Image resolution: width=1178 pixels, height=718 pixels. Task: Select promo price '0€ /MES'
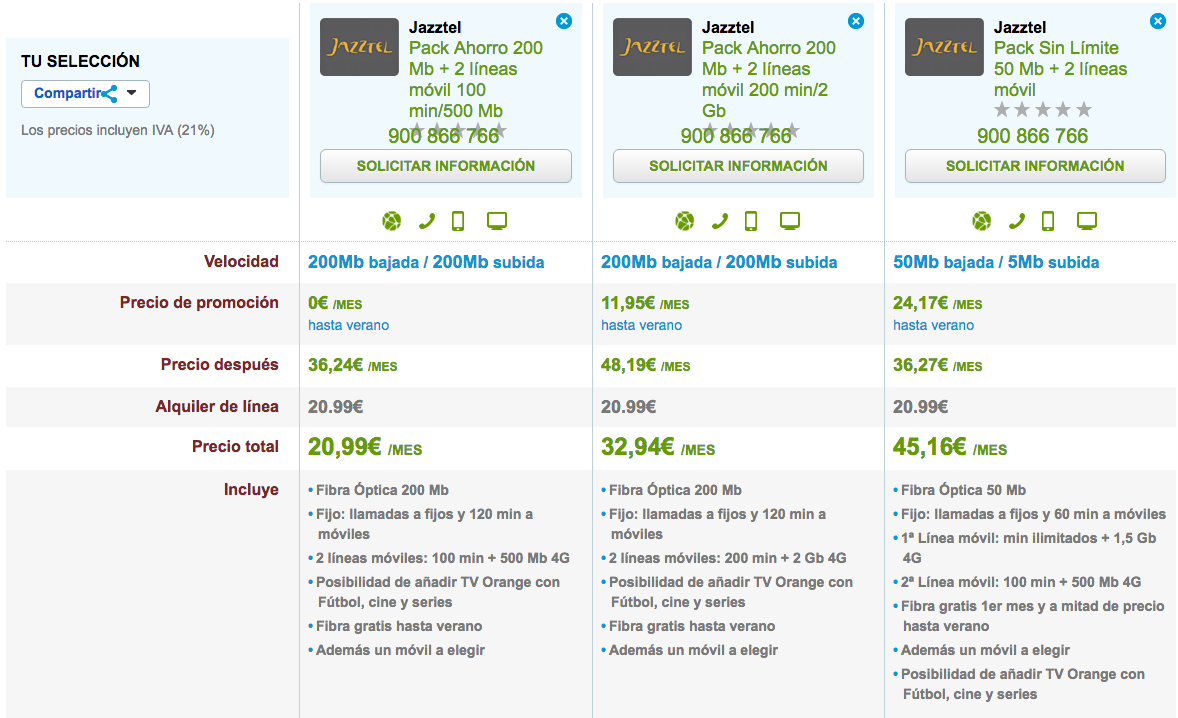pos(335,303)
